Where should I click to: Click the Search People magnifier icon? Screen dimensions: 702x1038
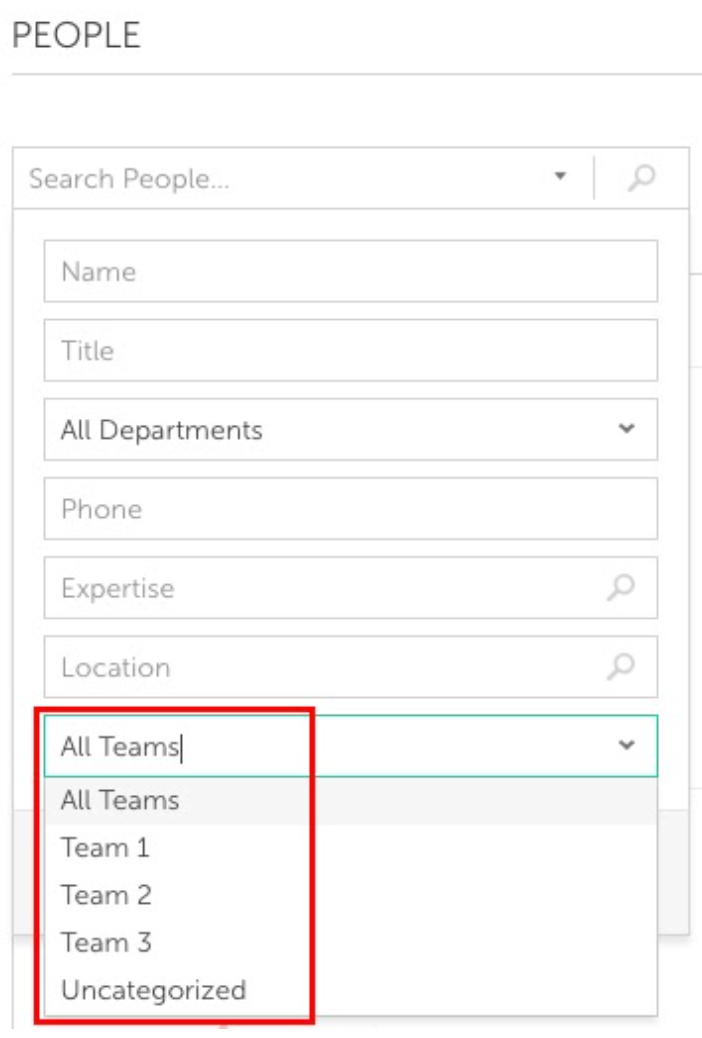point(641,177)
